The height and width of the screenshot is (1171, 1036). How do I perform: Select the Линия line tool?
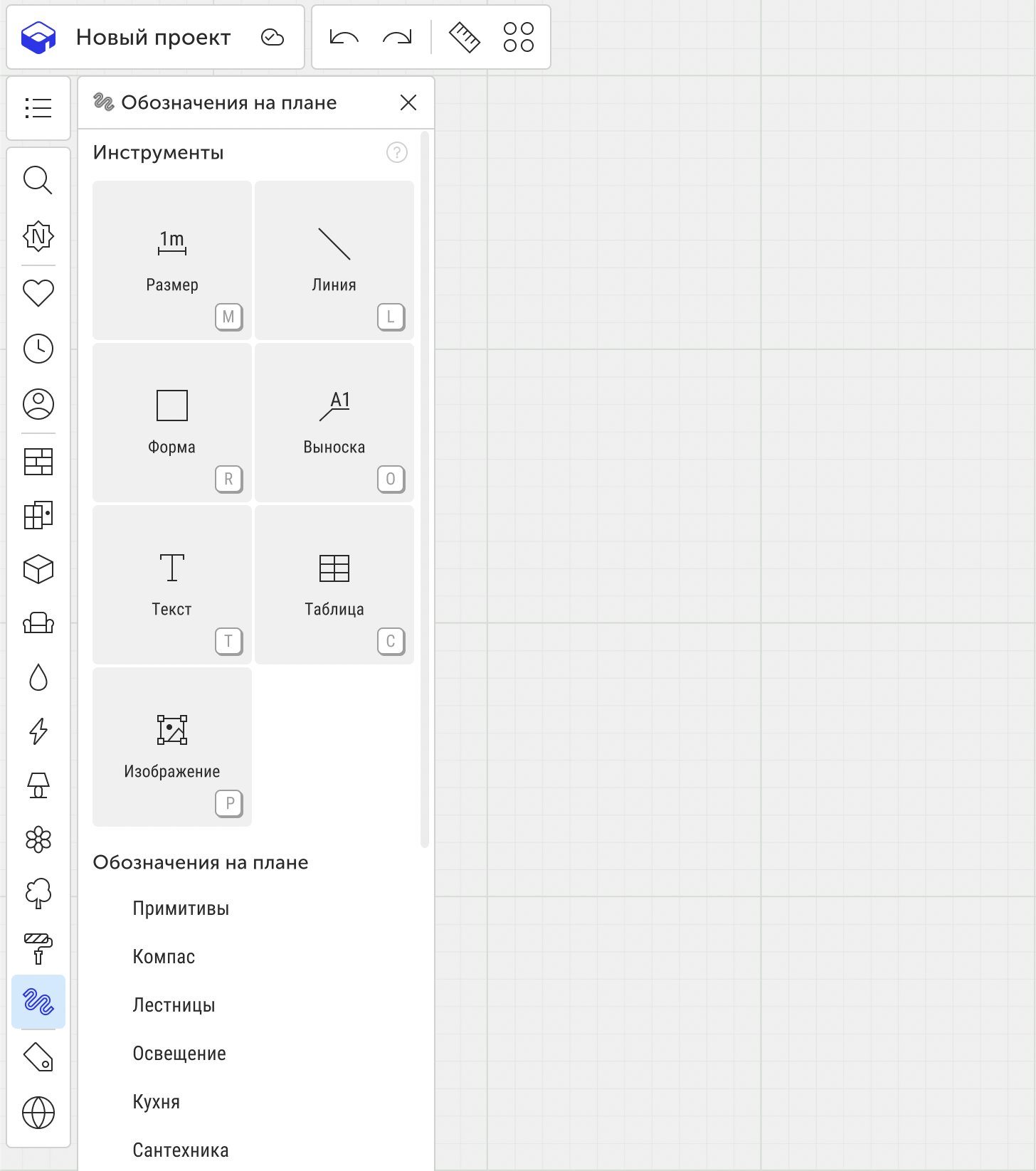click(x=334, y=260)
